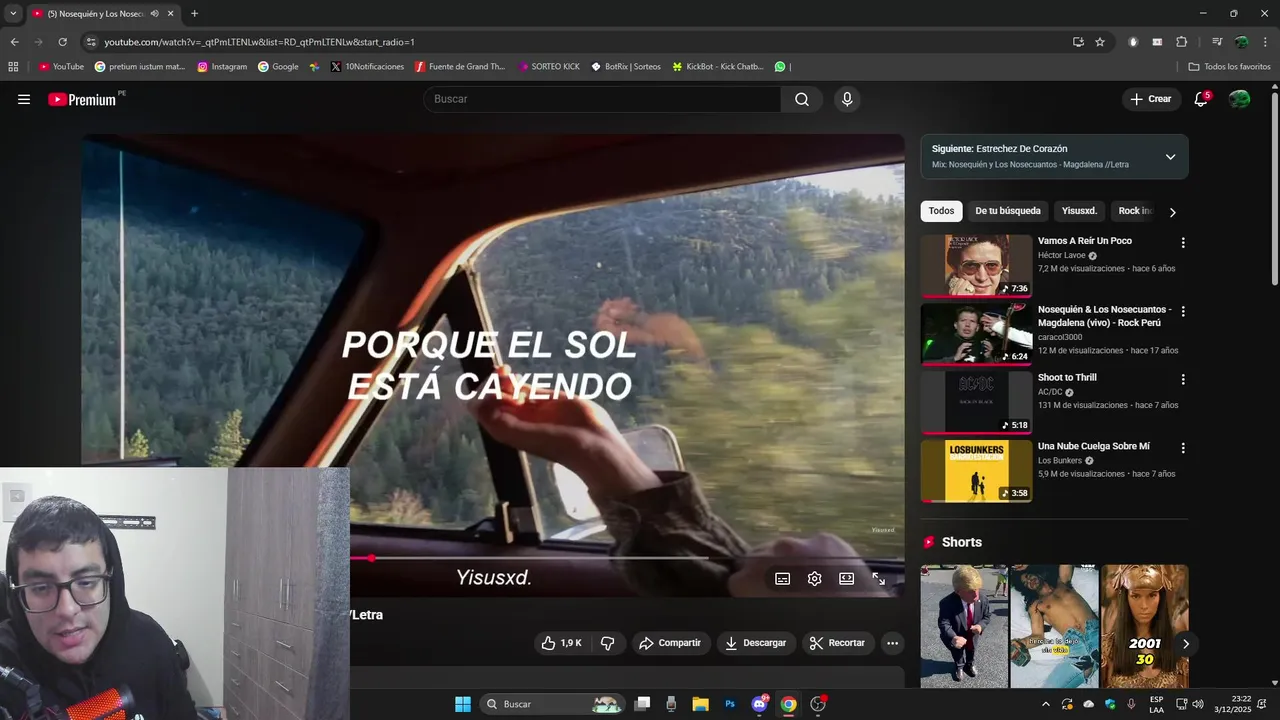1280x720 pixels.
Task: Open Photoshop from the taskbar
Action: (x=730, y=704)
